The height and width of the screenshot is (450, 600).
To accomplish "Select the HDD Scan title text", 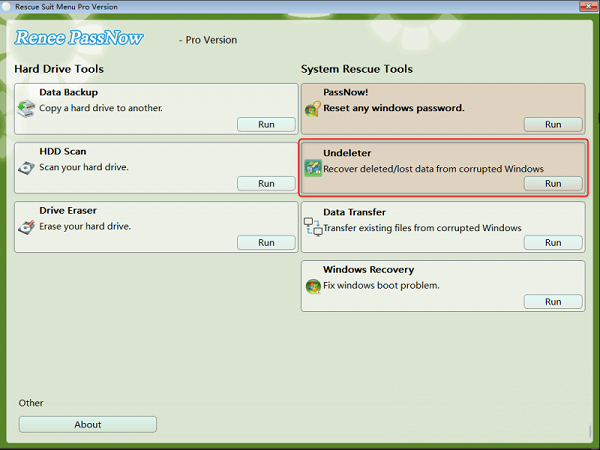I will click(x=63, y=152).
